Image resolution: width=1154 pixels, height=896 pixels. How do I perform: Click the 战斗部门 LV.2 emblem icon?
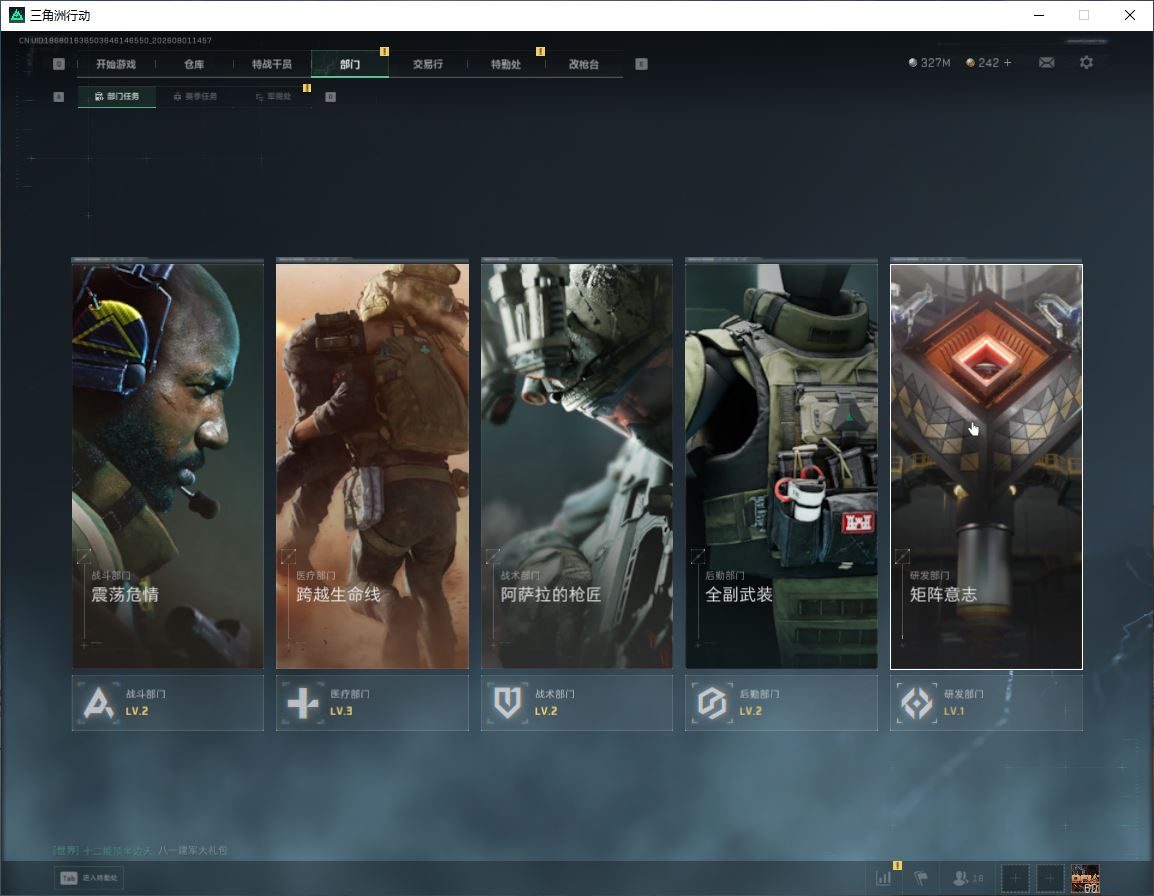click(99, 703)
